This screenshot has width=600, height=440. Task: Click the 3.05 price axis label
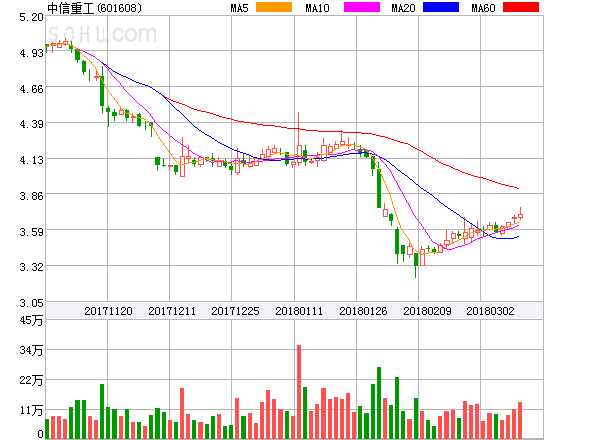point(31,303)
